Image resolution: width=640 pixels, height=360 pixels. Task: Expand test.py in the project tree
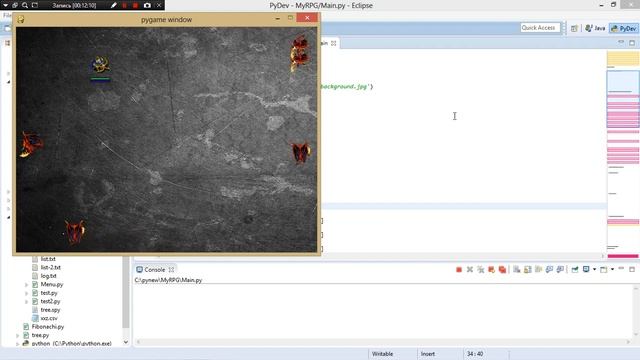[27, 293]
